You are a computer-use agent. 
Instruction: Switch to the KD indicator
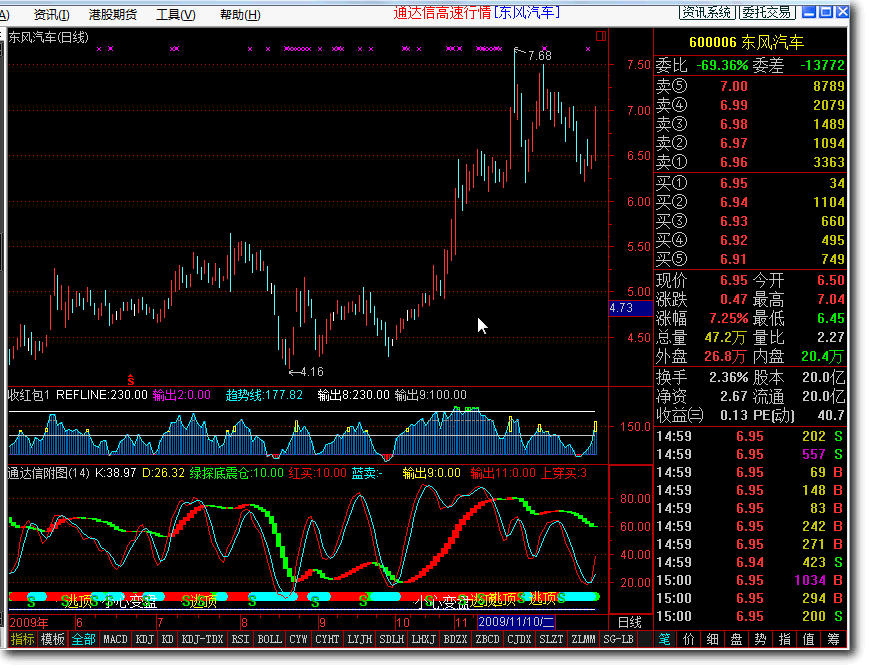point(167,639)
